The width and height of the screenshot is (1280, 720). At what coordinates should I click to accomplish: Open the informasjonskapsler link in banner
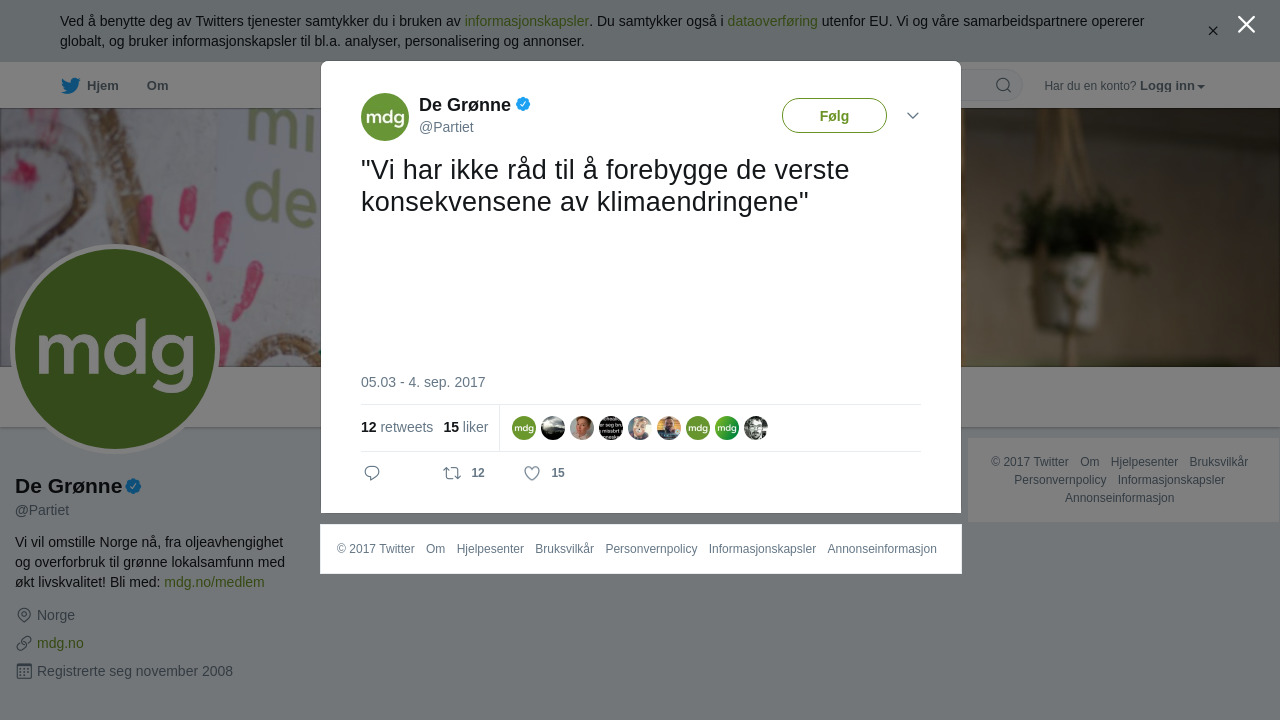click(x=527, y=21)
